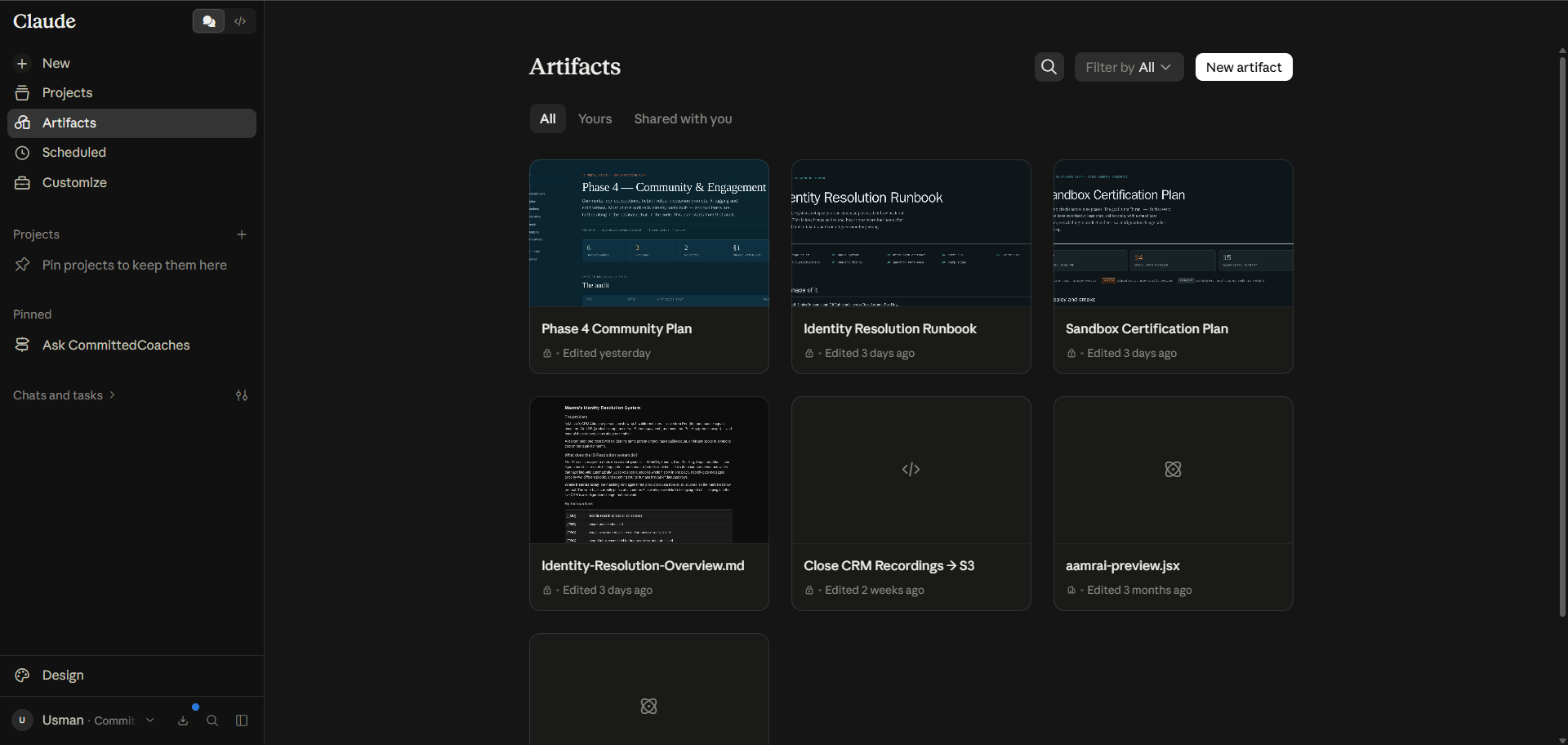
Task: Search artifacts using the magnifier button
Action: click(x=1049, y=67)
